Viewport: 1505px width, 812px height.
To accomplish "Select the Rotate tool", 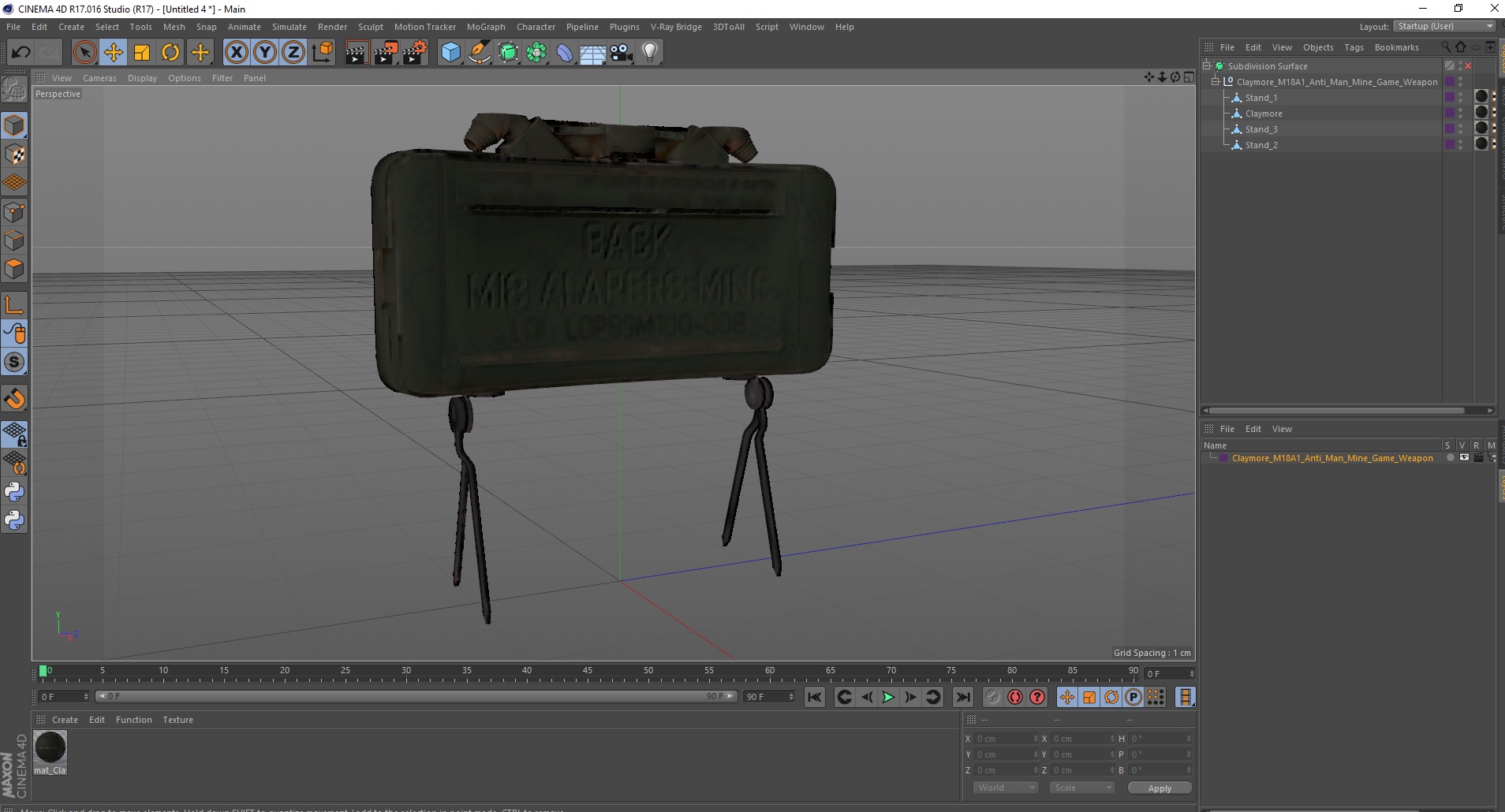I will point(170,53).
